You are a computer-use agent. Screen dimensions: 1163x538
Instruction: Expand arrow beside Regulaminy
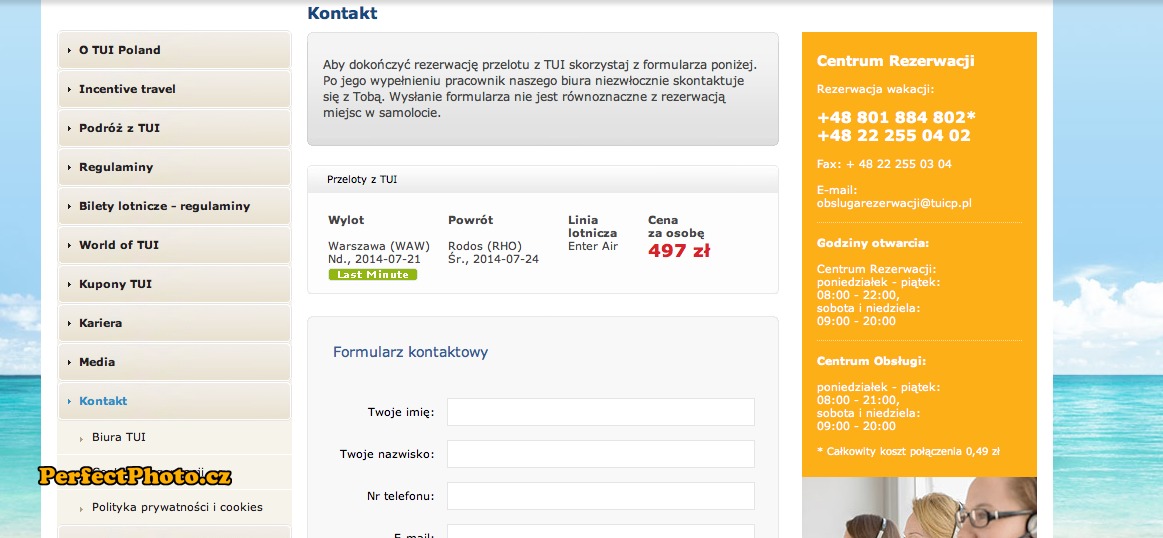coord(70,168)
